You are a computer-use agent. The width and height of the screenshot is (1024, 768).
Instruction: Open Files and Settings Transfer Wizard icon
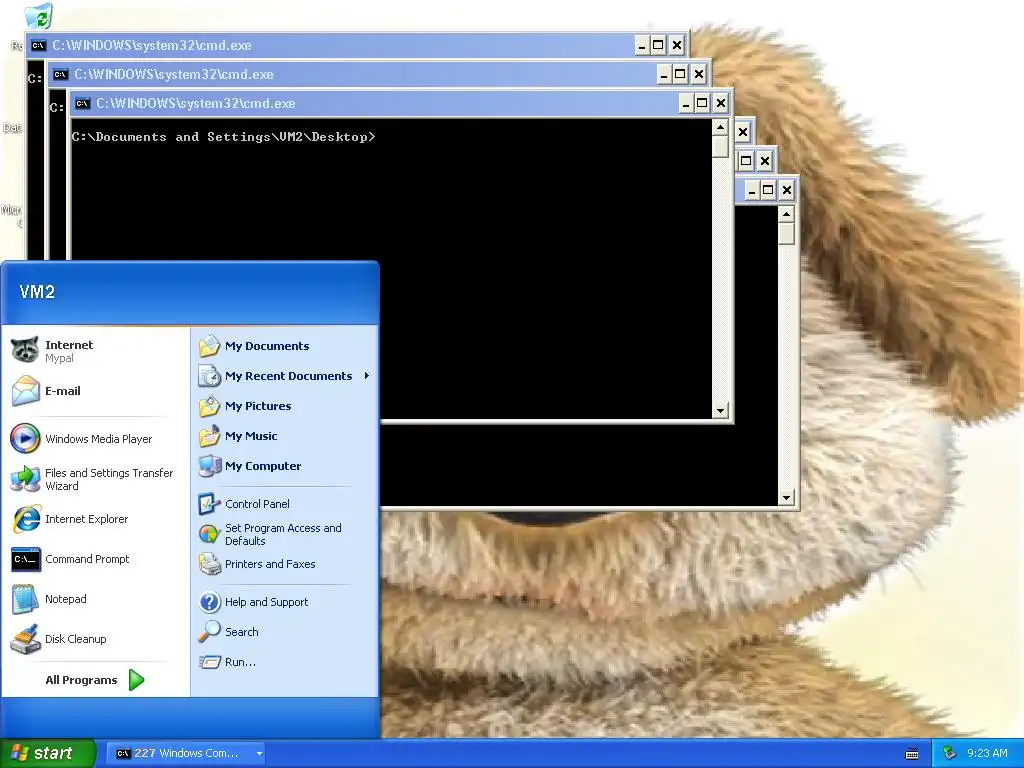tap(25, 479)
